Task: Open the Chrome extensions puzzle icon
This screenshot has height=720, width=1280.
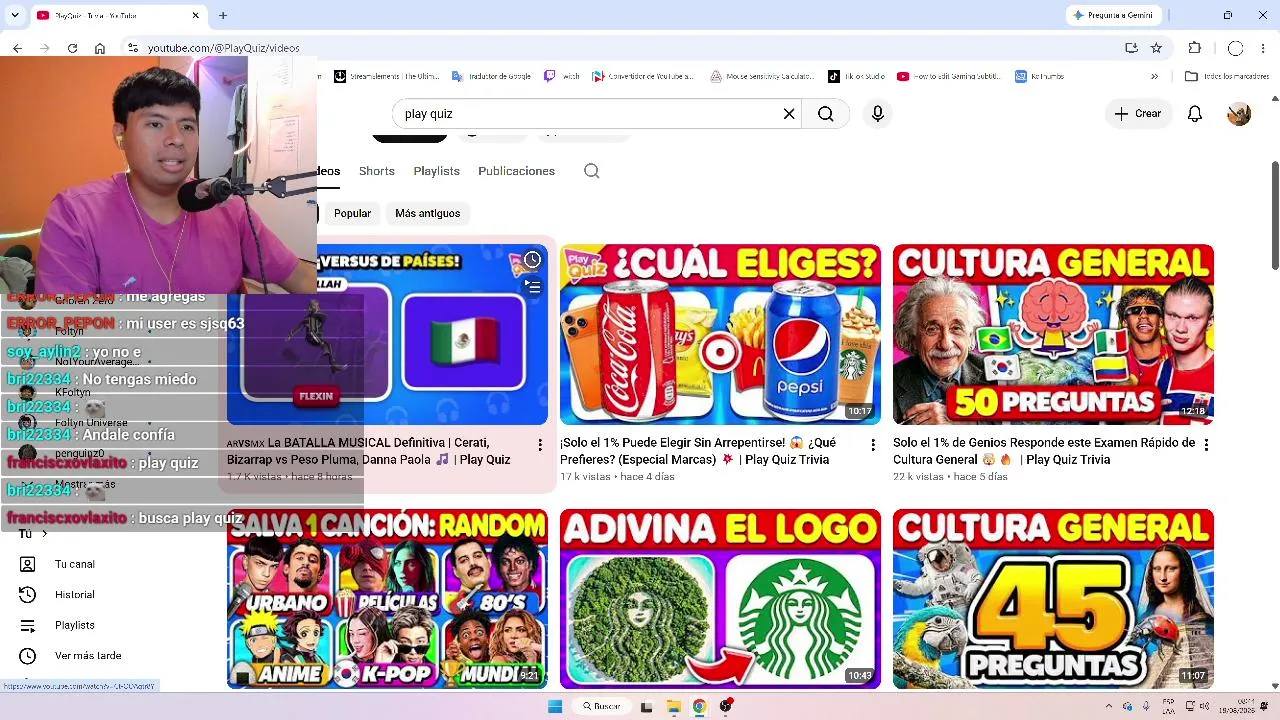Action: pyautogui.click(x=1195, y=48)
